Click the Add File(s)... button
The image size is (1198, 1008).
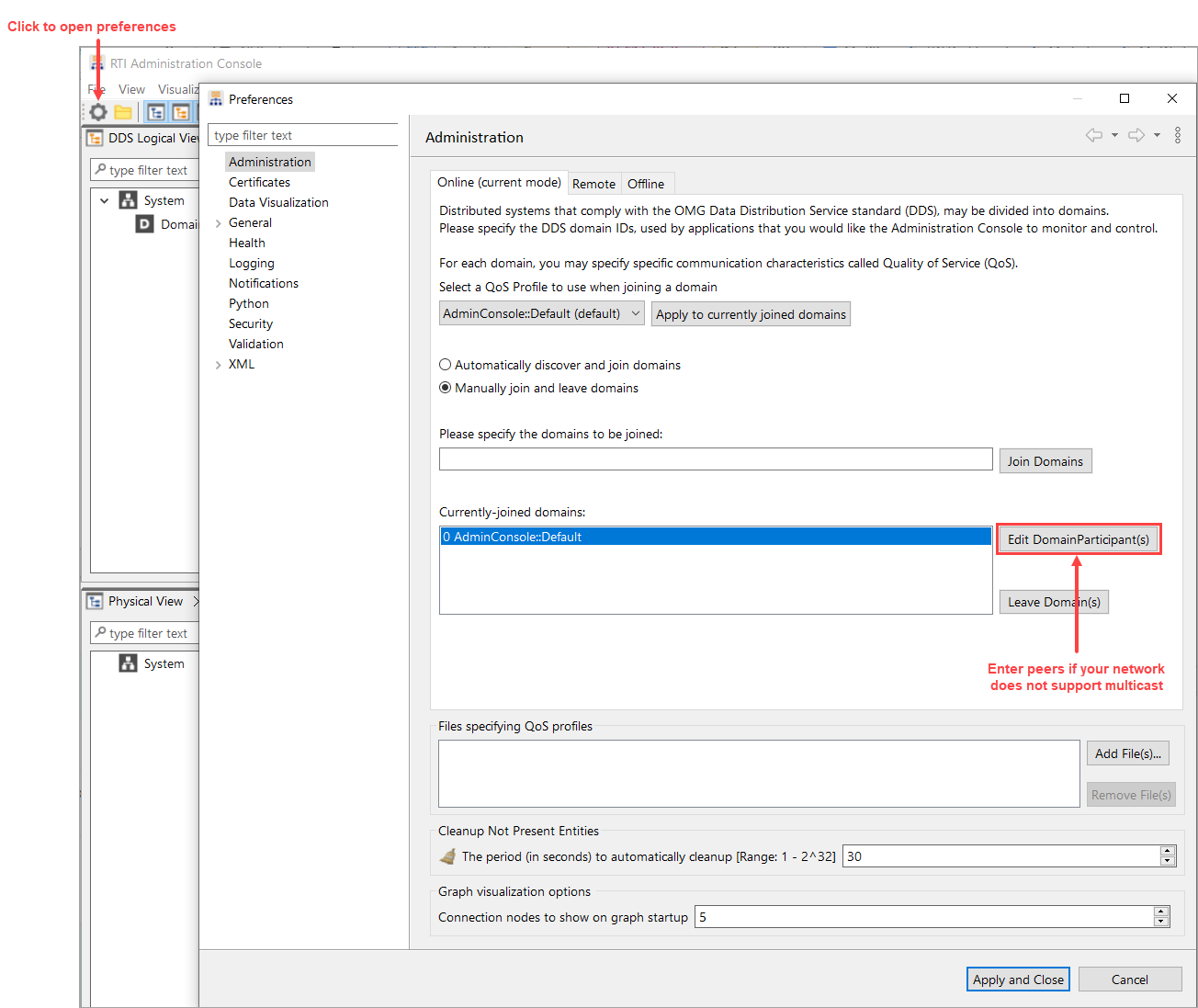coord(1128,753)
